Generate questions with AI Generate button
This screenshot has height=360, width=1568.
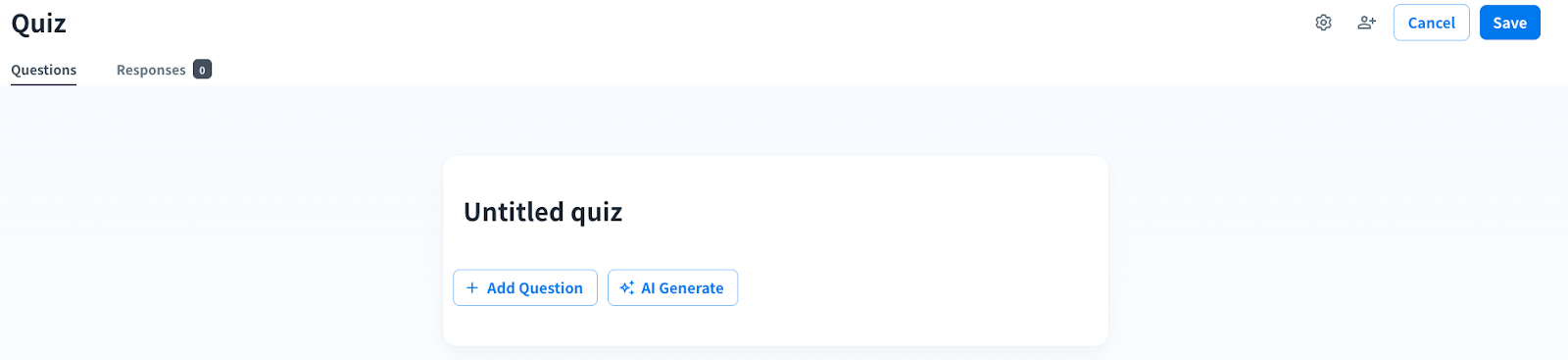pos(672,287)
